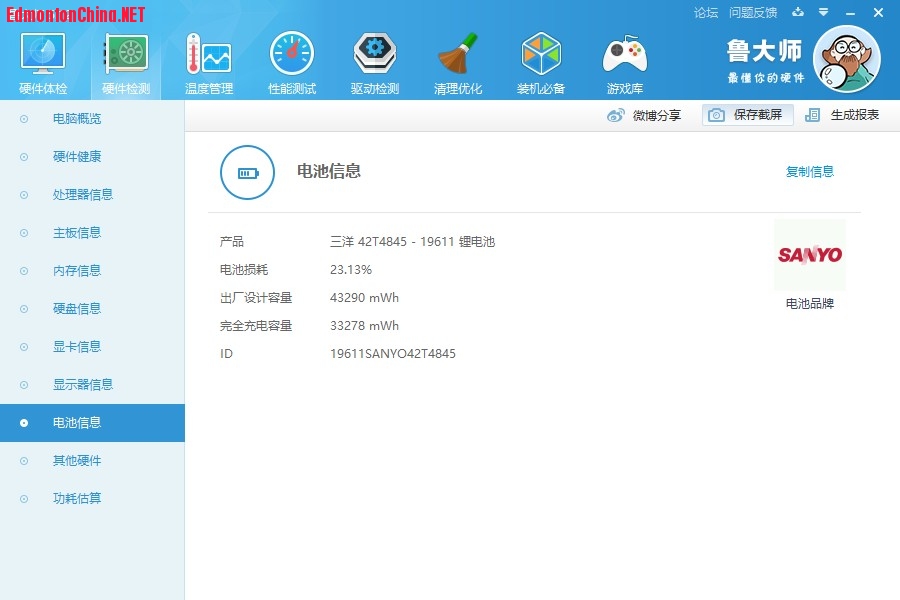Select 处理器信息 in sidebar
Viewport: 900px width, 600px height.
[92, 195]
